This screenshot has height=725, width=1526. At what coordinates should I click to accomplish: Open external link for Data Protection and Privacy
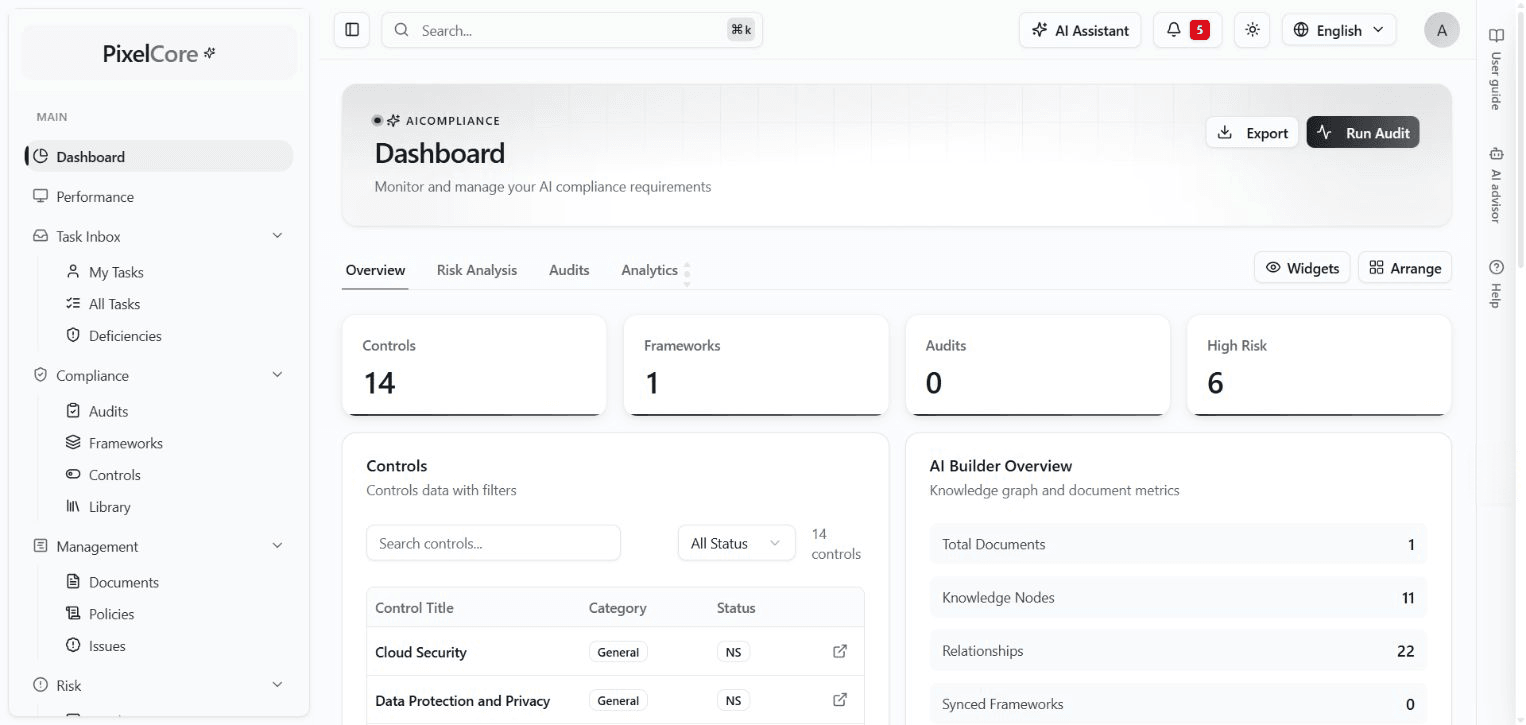[x=840, y=700]
